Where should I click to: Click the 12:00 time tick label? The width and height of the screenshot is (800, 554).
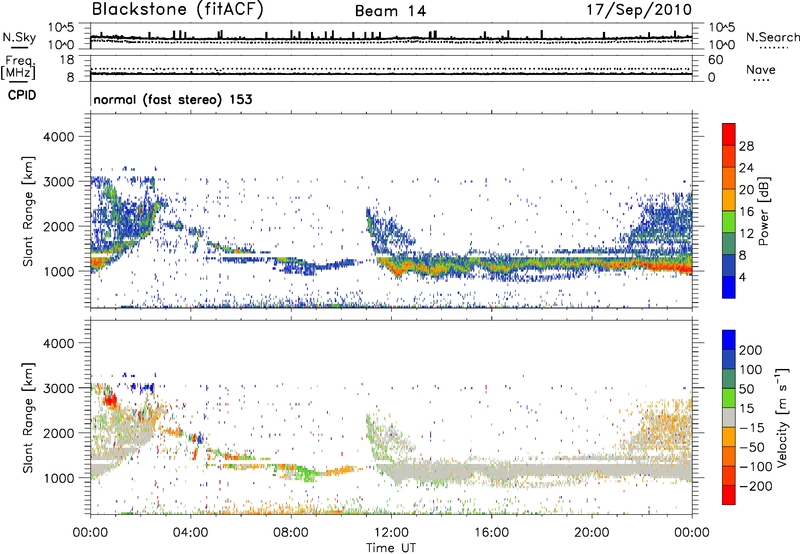(x=391, y=533)
